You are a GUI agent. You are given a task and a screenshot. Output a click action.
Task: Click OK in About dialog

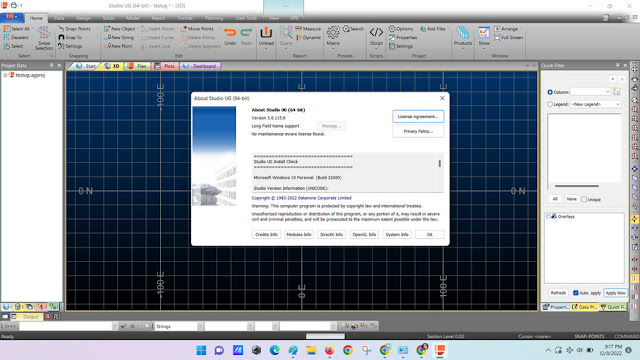pos(429,234)
